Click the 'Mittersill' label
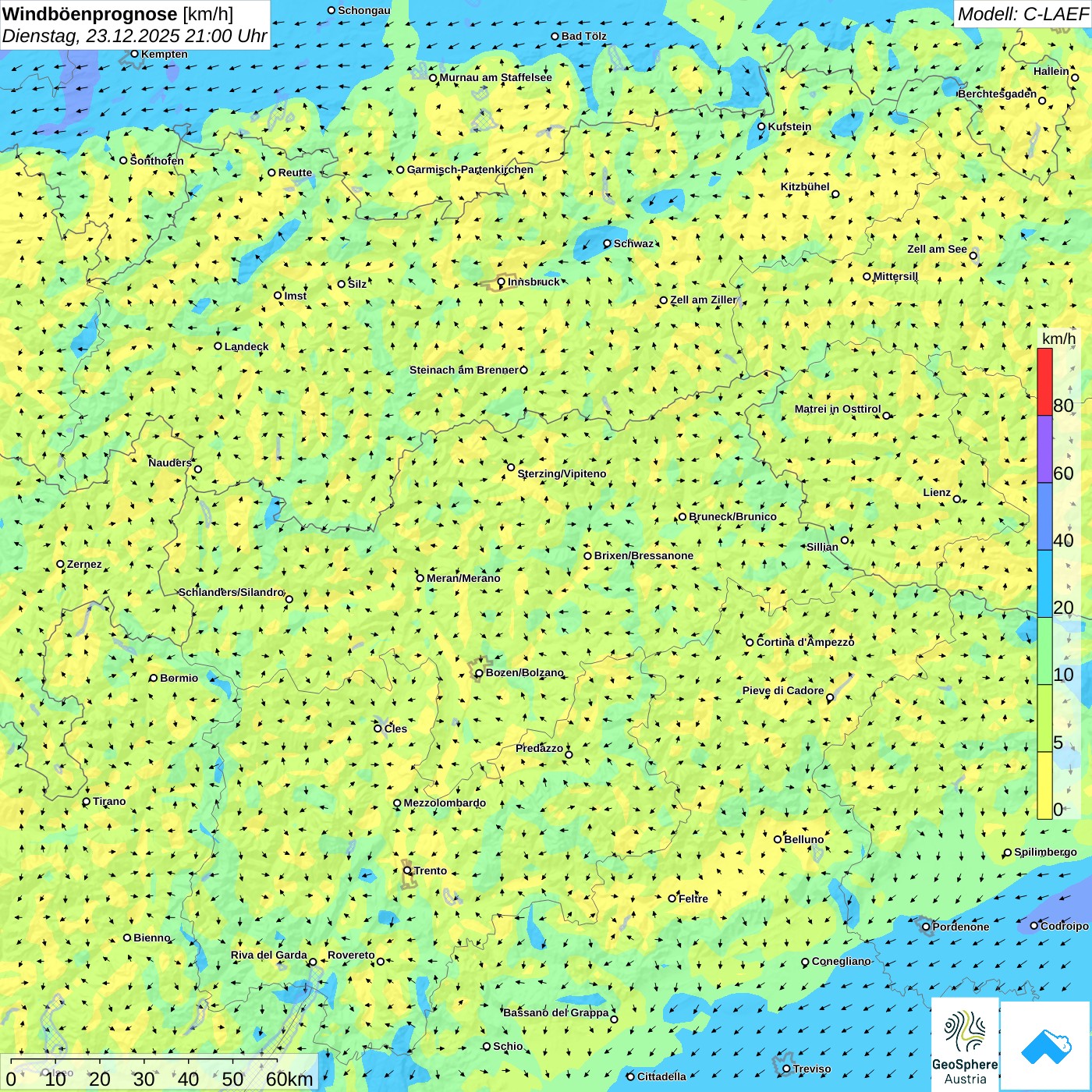This screenshot has height=1092, width=1092. (895, 276)
